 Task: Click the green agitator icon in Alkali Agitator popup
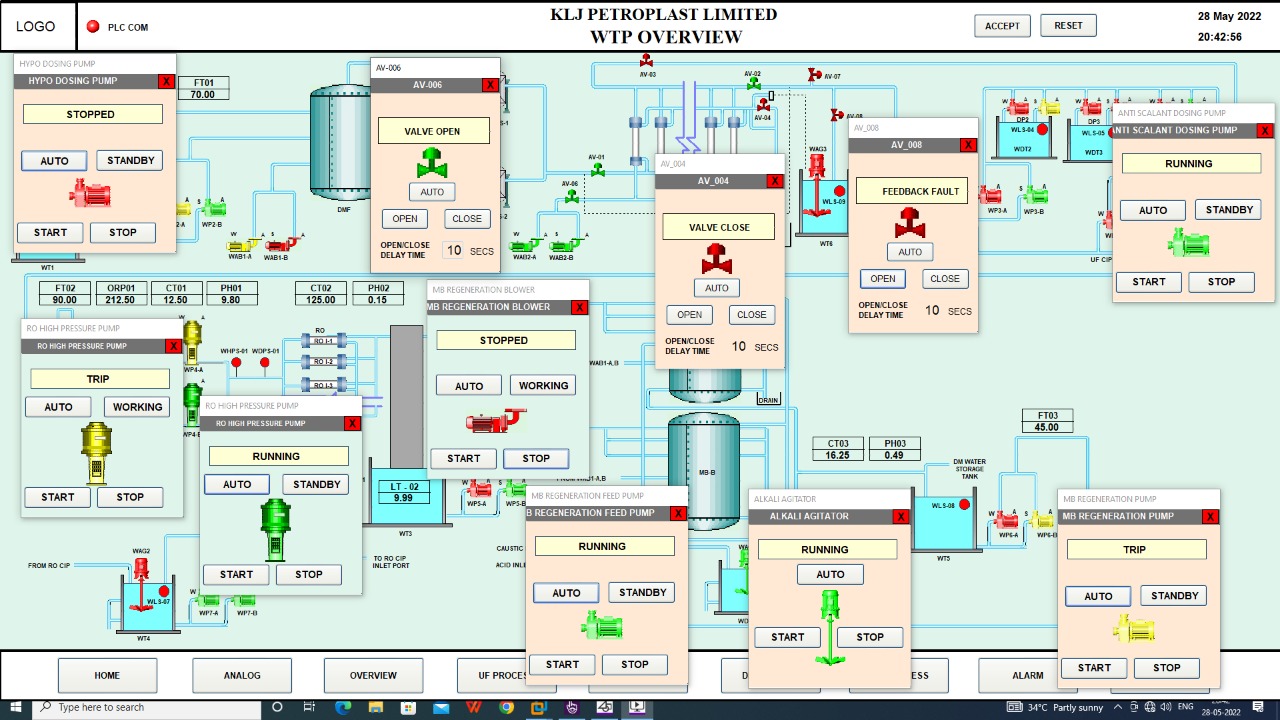828,626
